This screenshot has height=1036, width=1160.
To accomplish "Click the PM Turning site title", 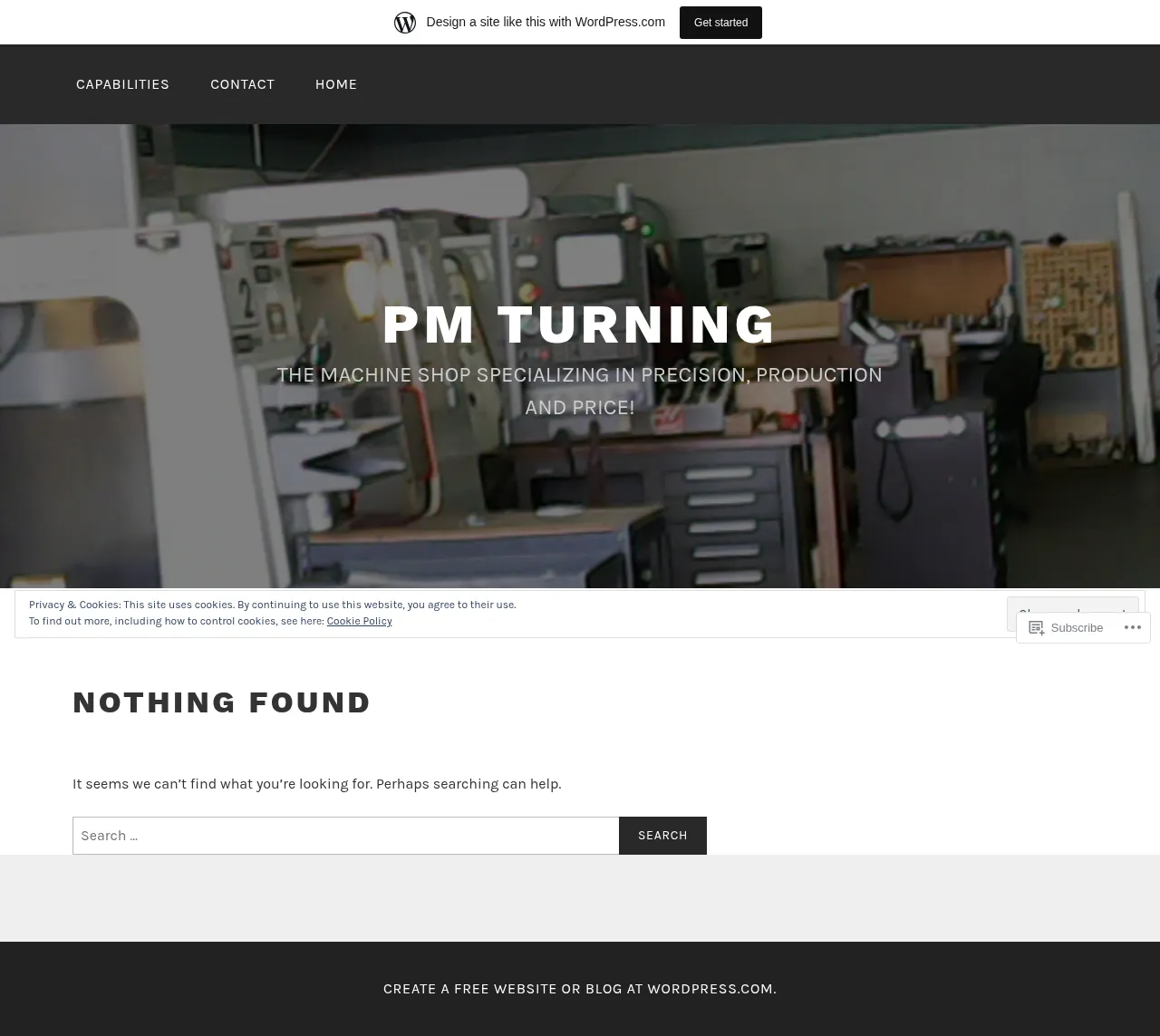I will click(x=579, y=324).
